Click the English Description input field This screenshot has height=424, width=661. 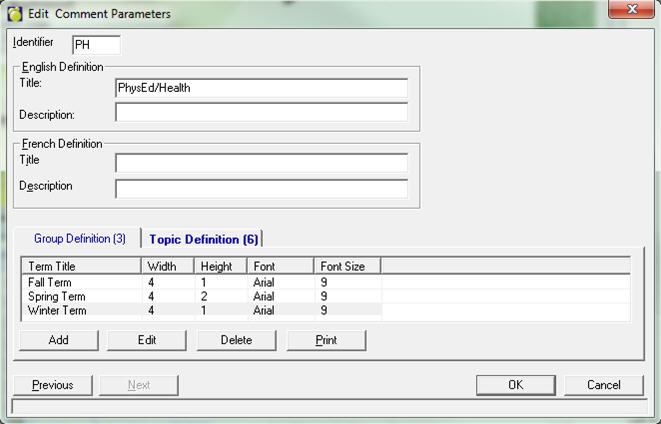pos(261,113)
